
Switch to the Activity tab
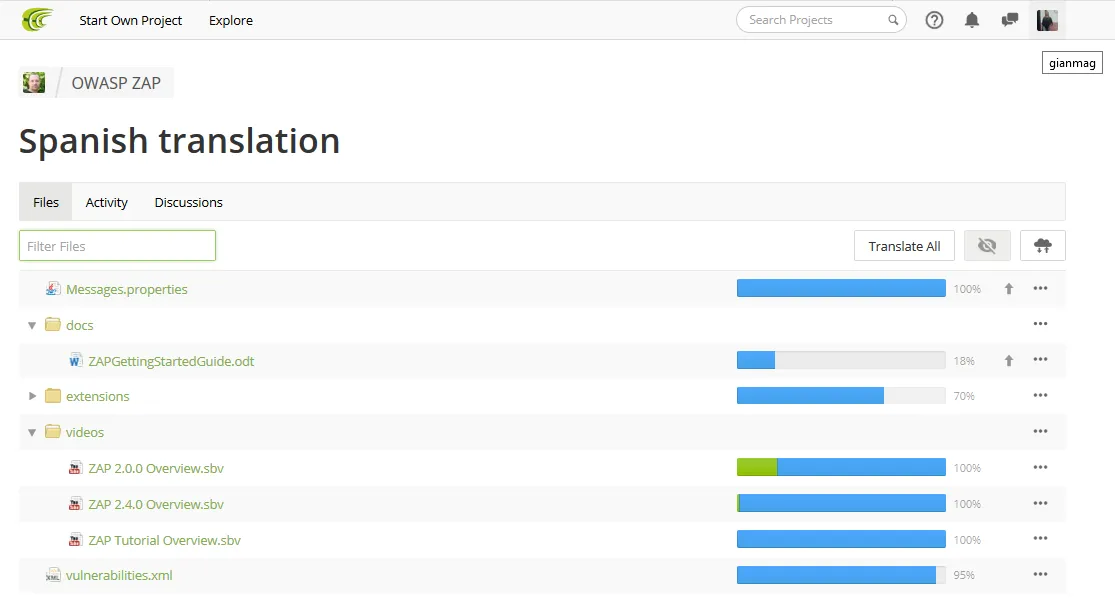[107, 202]
